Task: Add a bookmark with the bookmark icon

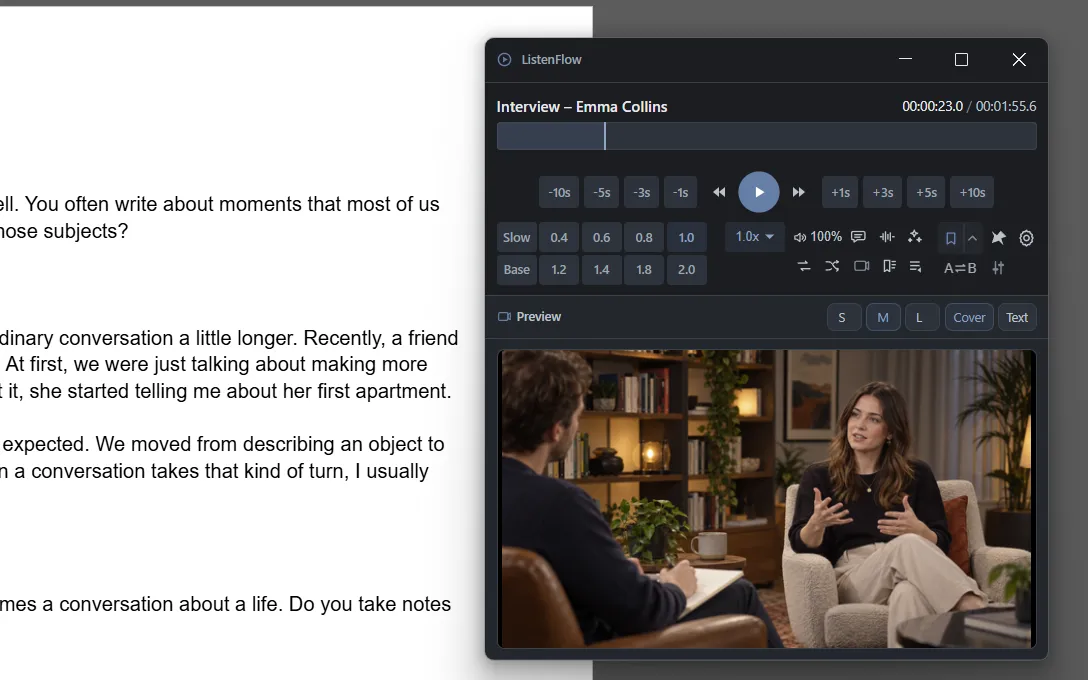Action: (x=951, y=238)
